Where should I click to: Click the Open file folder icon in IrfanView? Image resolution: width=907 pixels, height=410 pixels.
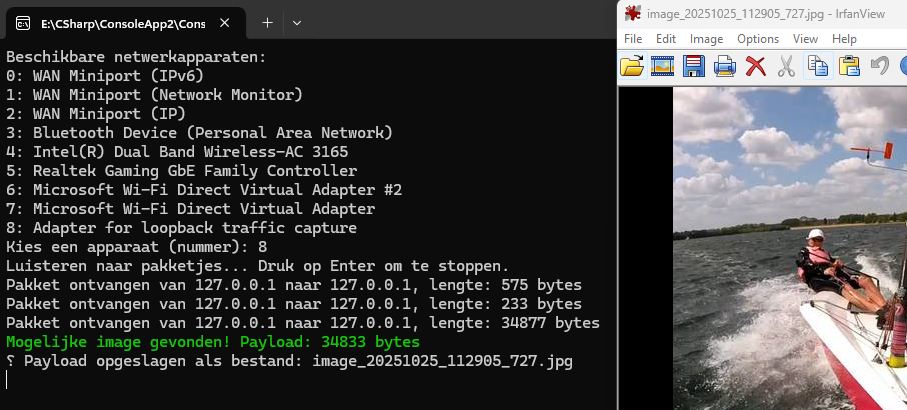(632, 67)
